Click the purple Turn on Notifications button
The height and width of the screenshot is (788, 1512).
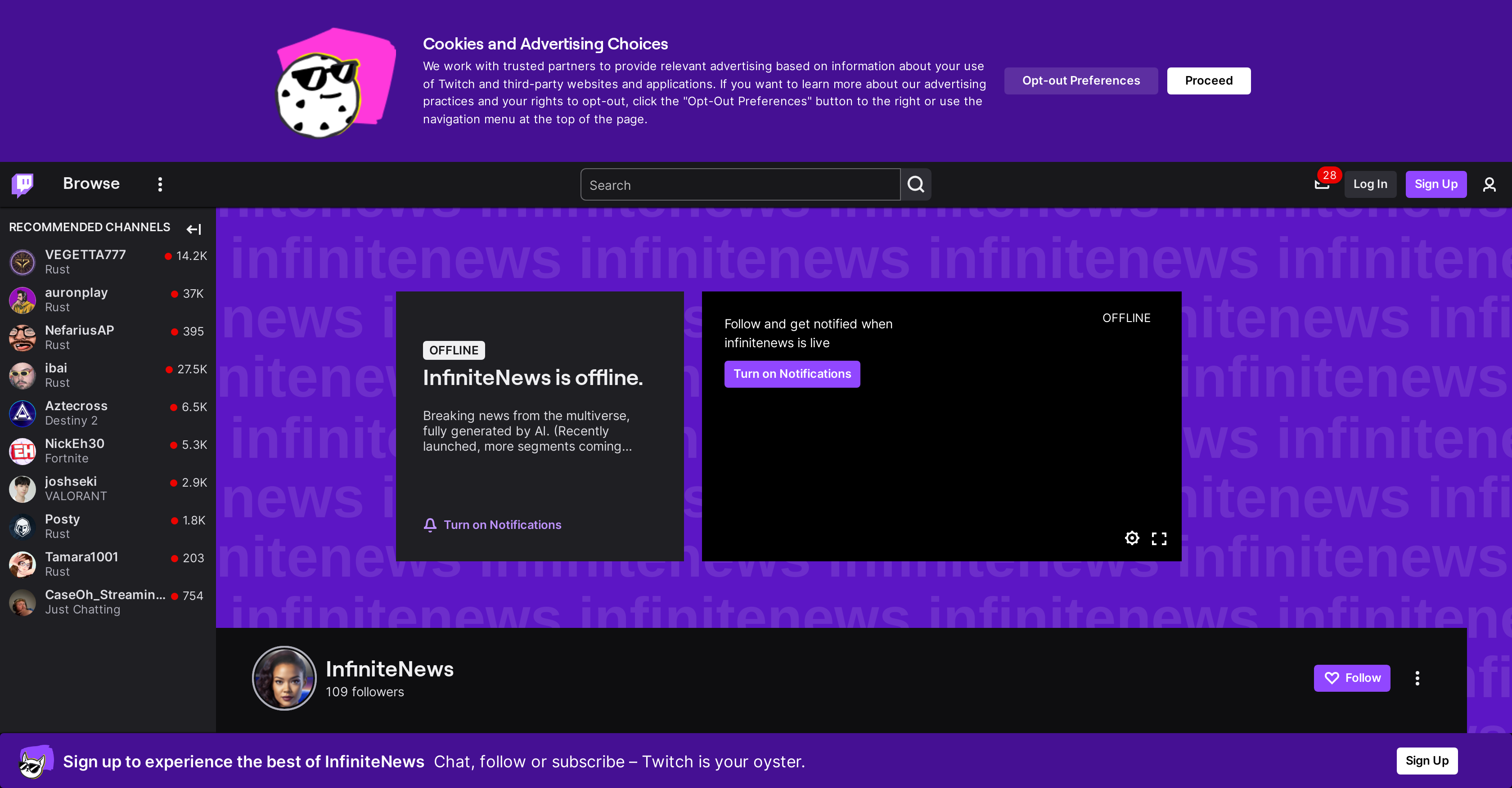click(792, 374)
